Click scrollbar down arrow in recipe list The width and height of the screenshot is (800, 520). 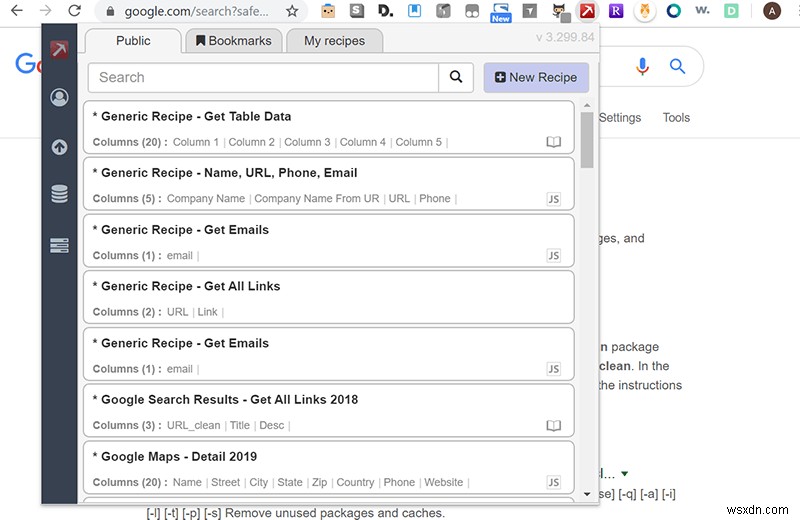coord(587,494)
